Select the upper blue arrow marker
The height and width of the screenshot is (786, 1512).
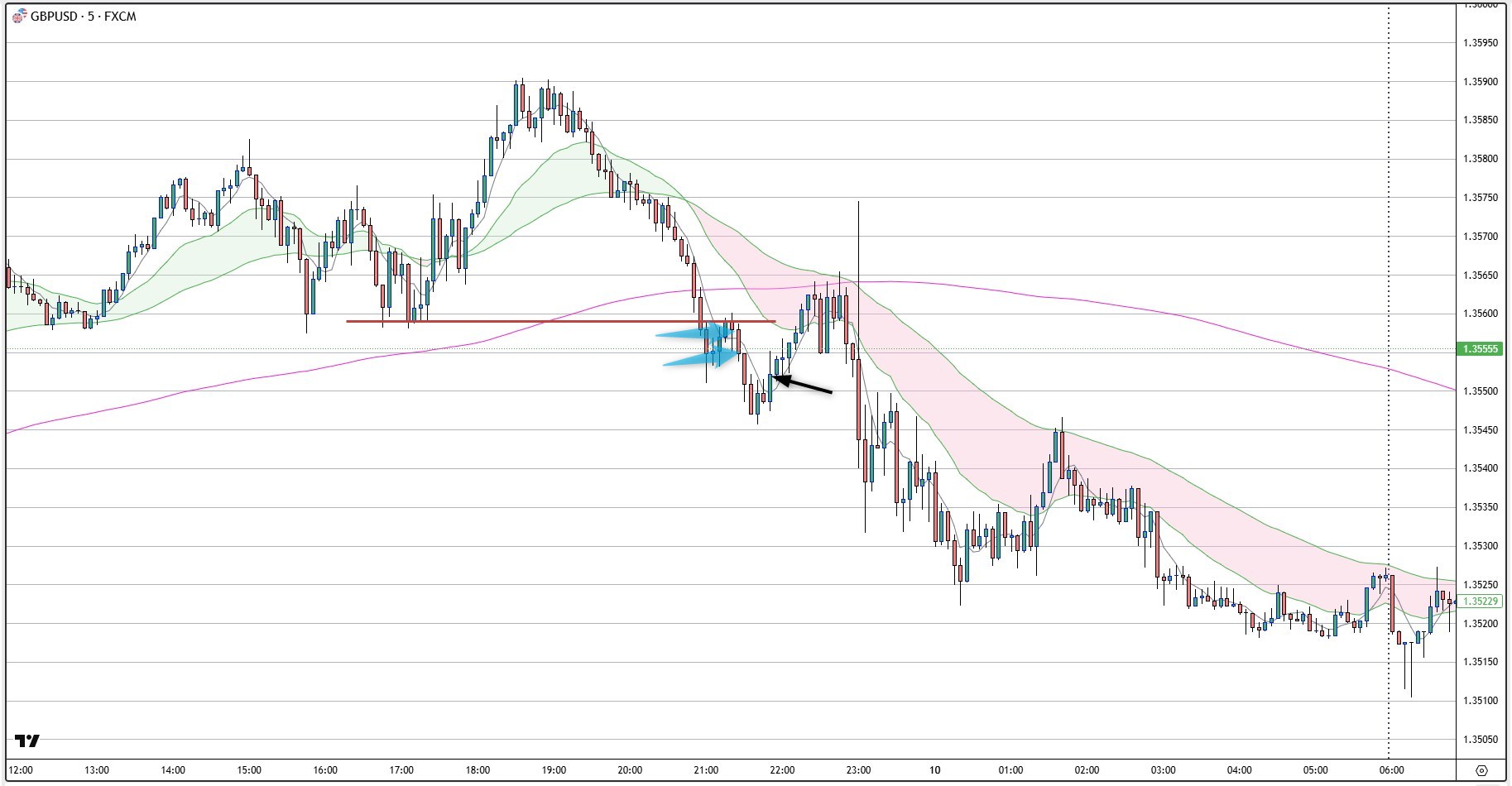691,333
